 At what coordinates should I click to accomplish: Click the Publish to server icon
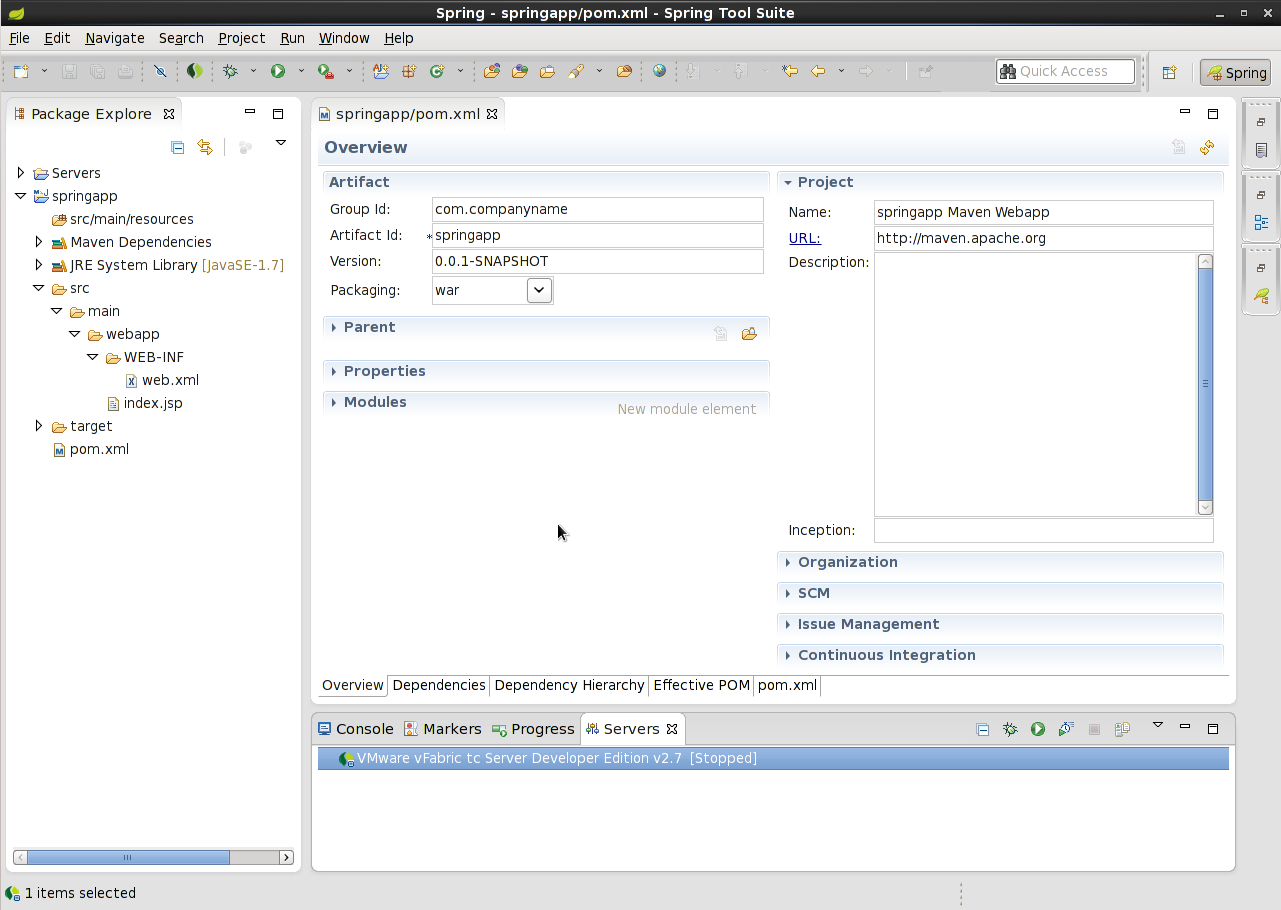click(1122, 729)
